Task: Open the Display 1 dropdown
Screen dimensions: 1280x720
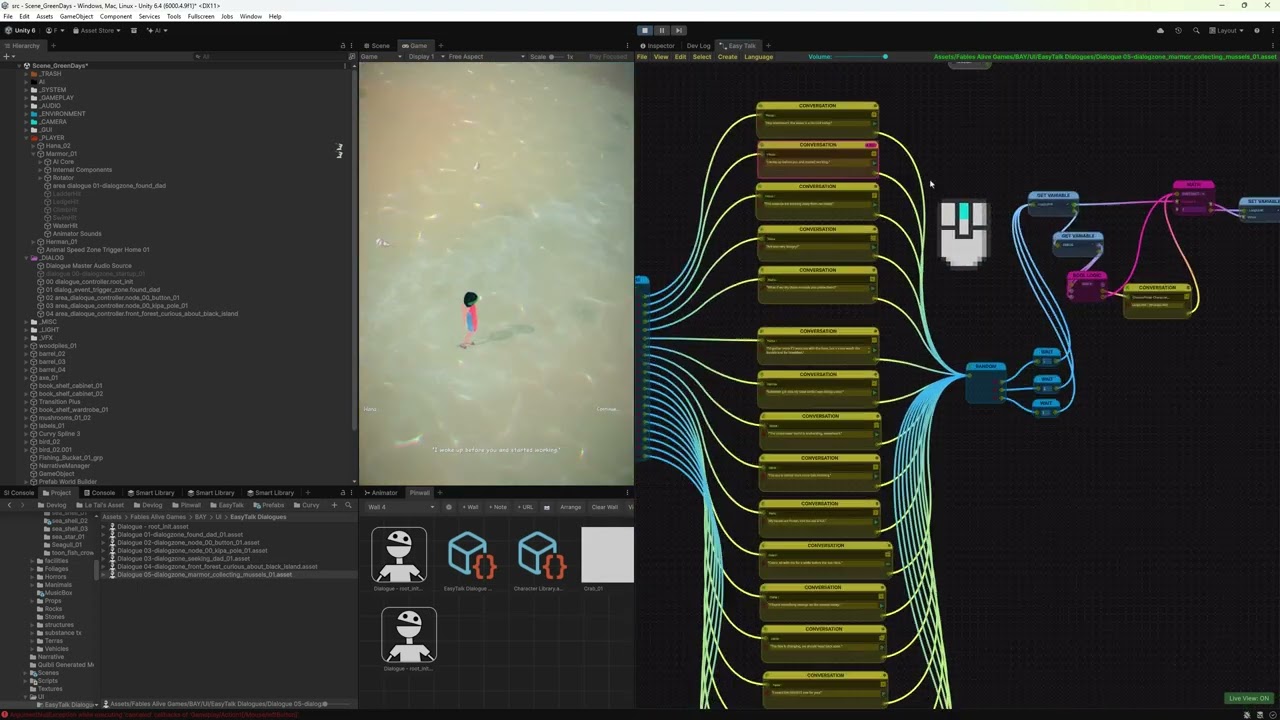Action: click(x=424, y=56)
